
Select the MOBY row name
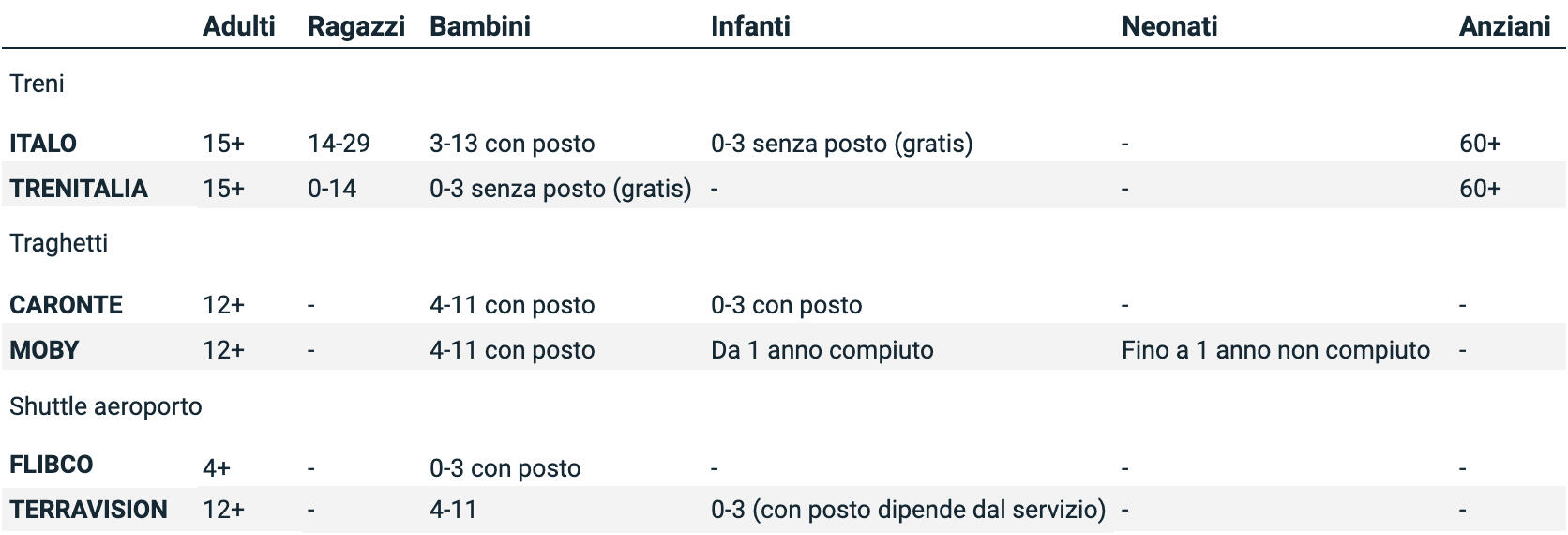(44, 350)
